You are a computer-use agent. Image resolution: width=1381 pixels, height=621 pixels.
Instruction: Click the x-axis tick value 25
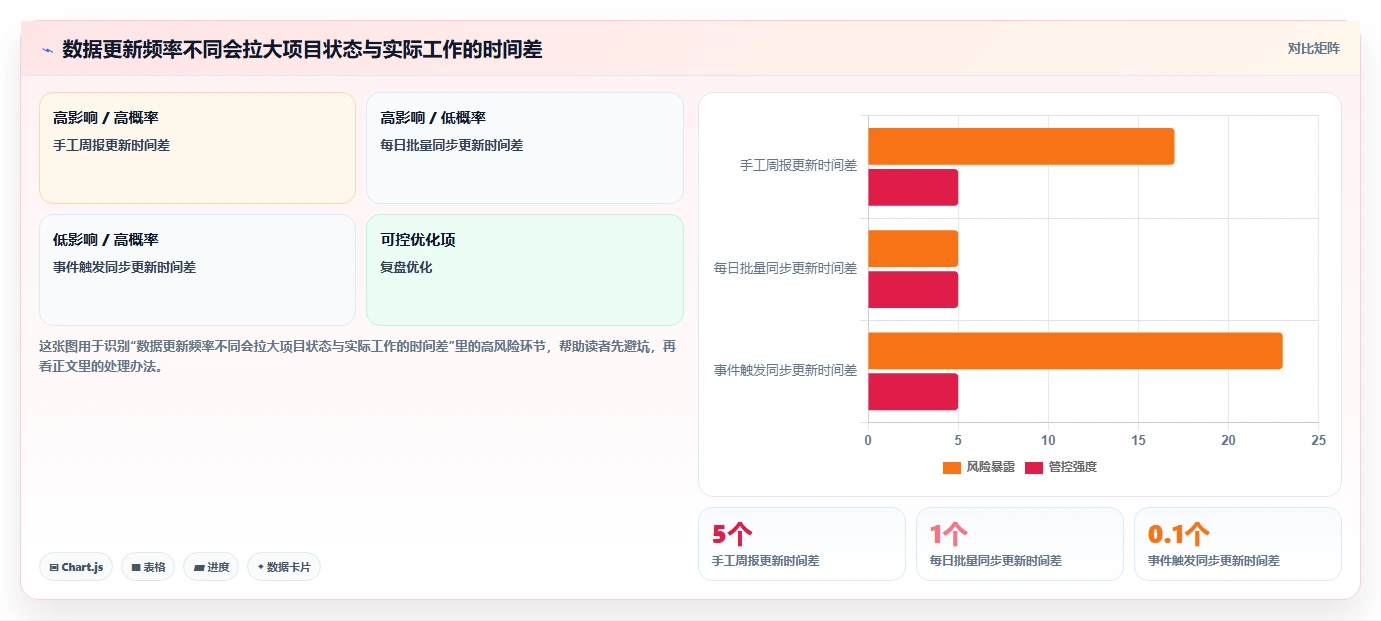pyautogui.click(x=1318, y=441)
